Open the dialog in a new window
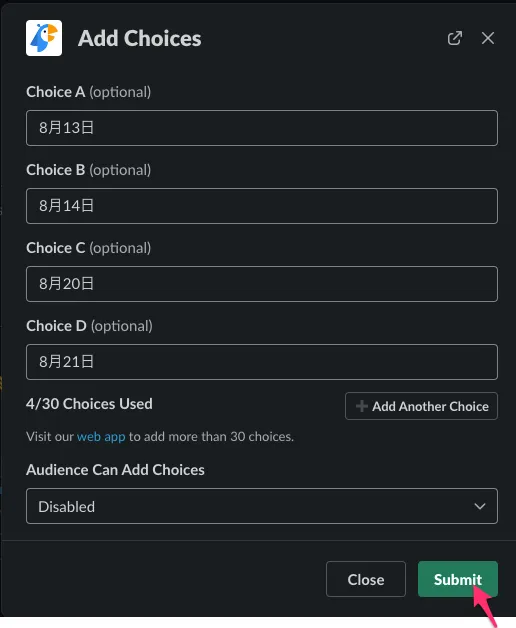 455,38
